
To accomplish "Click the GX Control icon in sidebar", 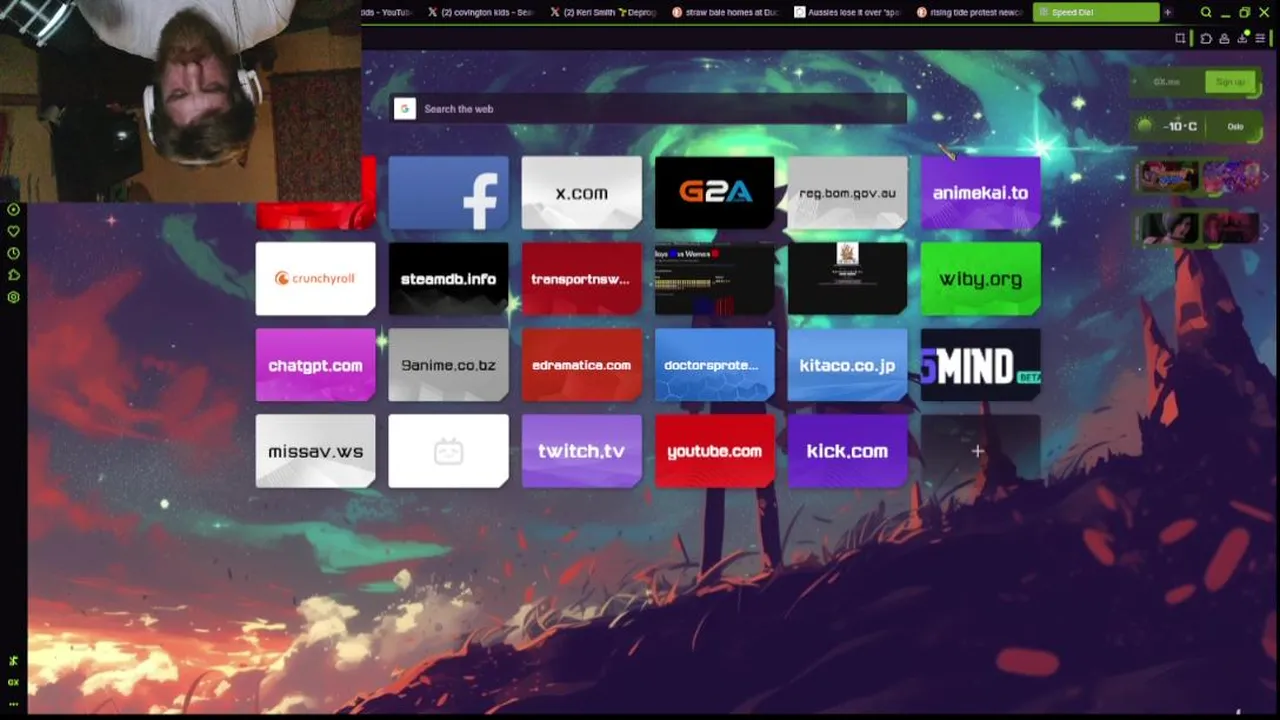I will point(13,661).
